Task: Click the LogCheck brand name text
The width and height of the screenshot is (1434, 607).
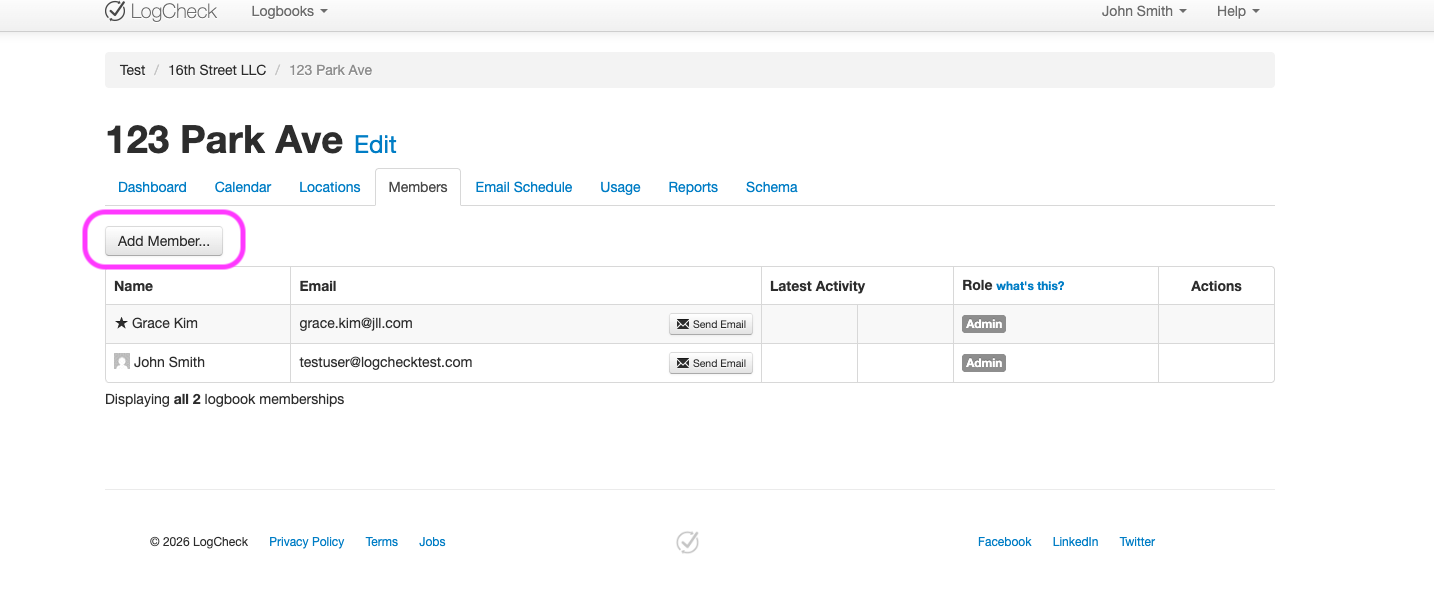Action: click(175, 11)
